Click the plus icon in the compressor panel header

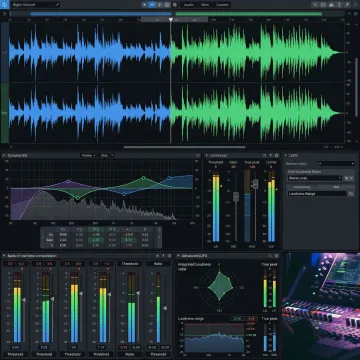click(x=157, y=256)
